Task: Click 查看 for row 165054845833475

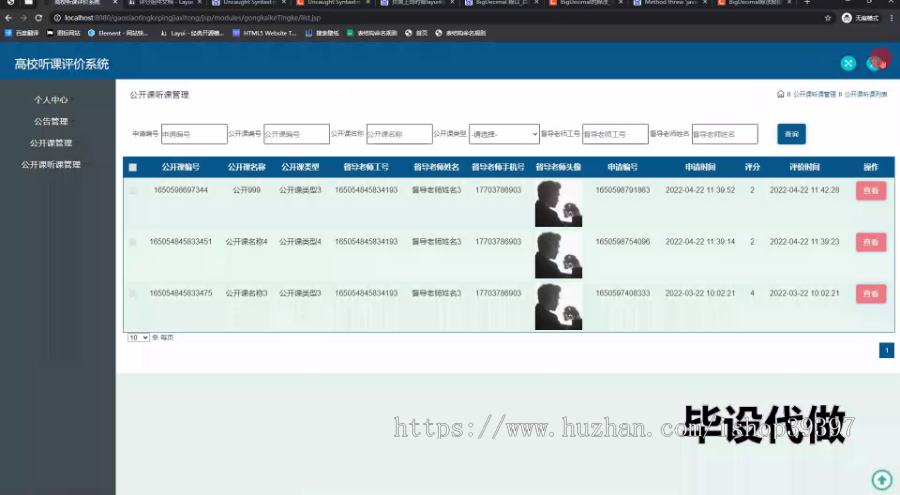Action: tap(871, 294)
